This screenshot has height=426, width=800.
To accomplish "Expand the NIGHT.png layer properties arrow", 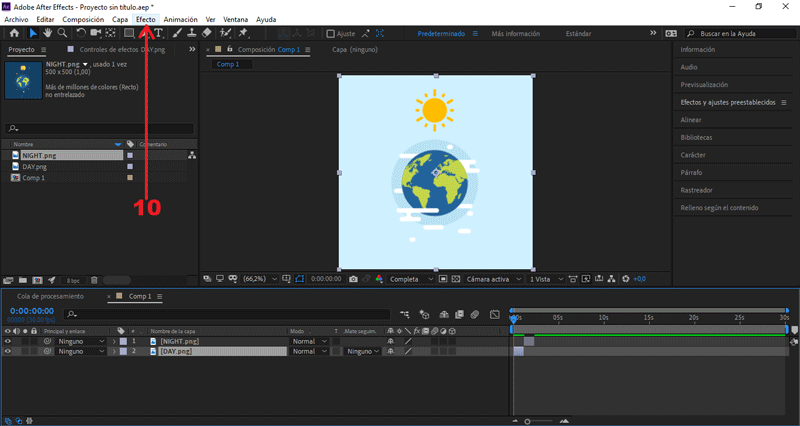I will 114,341.
